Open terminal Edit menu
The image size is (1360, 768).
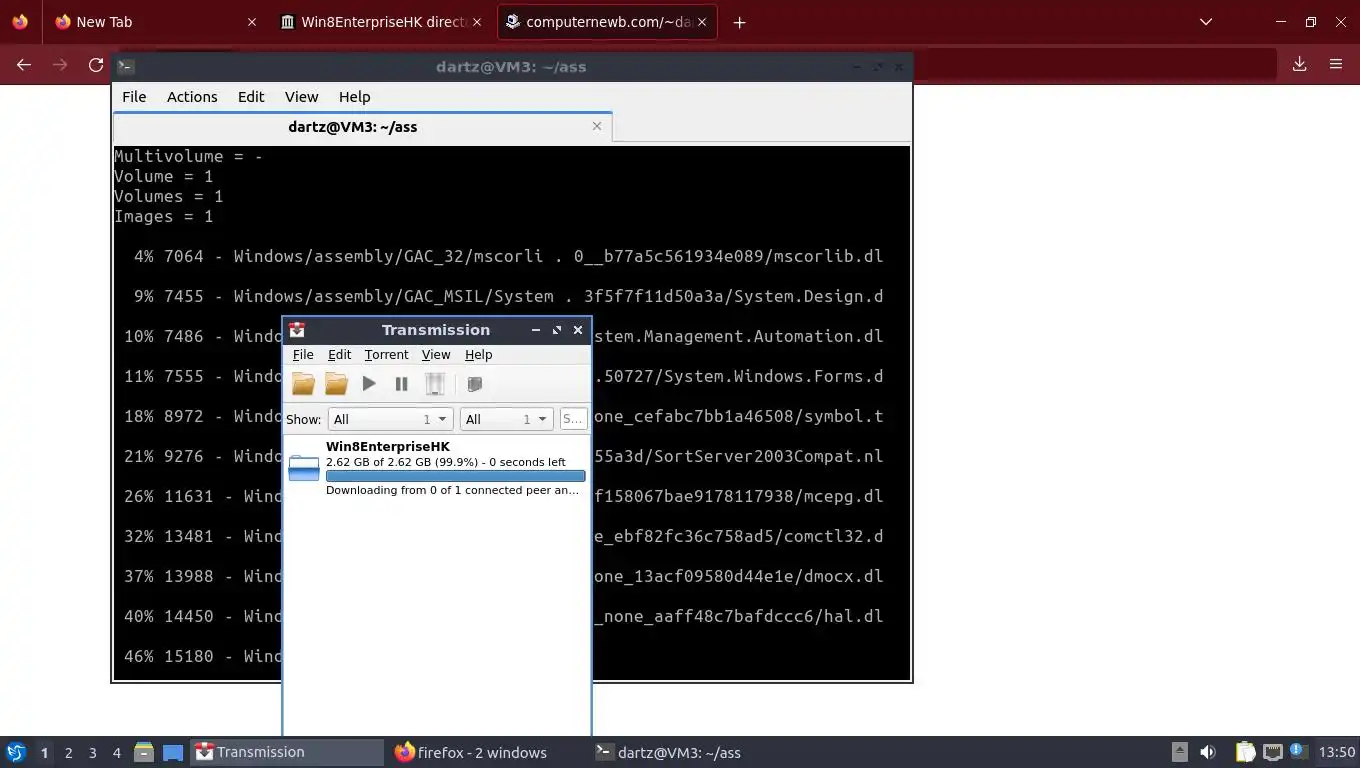pos(251,97)
